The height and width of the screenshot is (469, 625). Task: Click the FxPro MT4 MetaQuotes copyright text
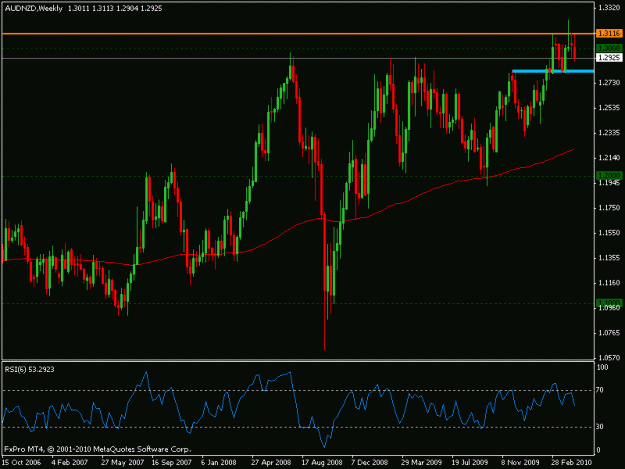pos(98,449)
